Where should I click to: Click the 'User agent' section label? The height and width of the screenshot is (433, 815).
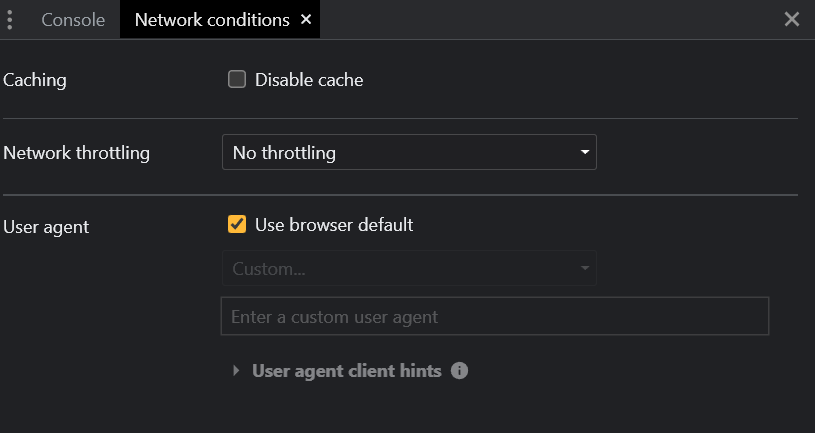(x=46, y=227)
